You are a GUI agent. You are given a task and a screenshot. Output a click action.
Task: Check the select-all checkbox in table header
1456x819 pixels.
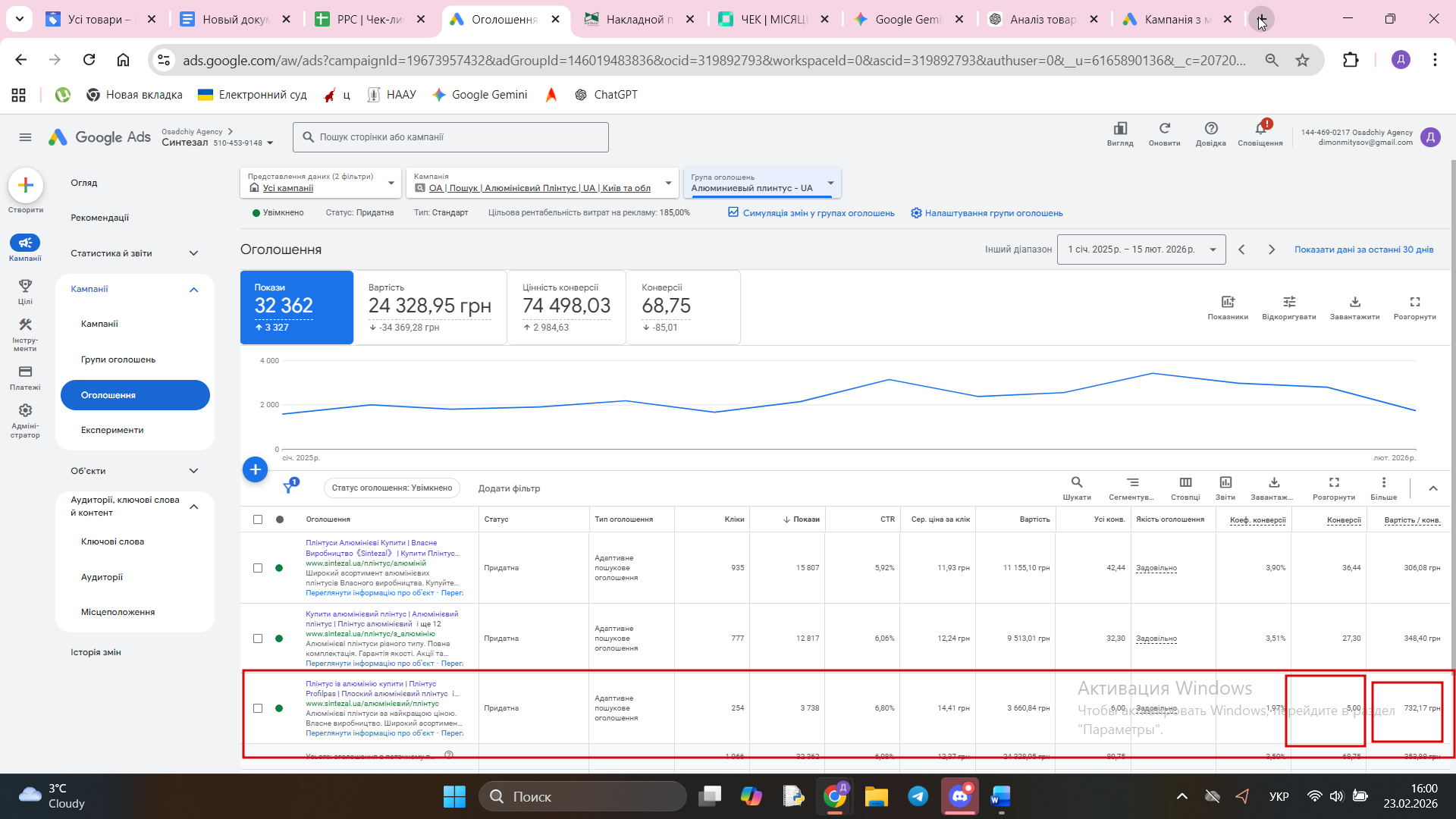click(258, 519)
